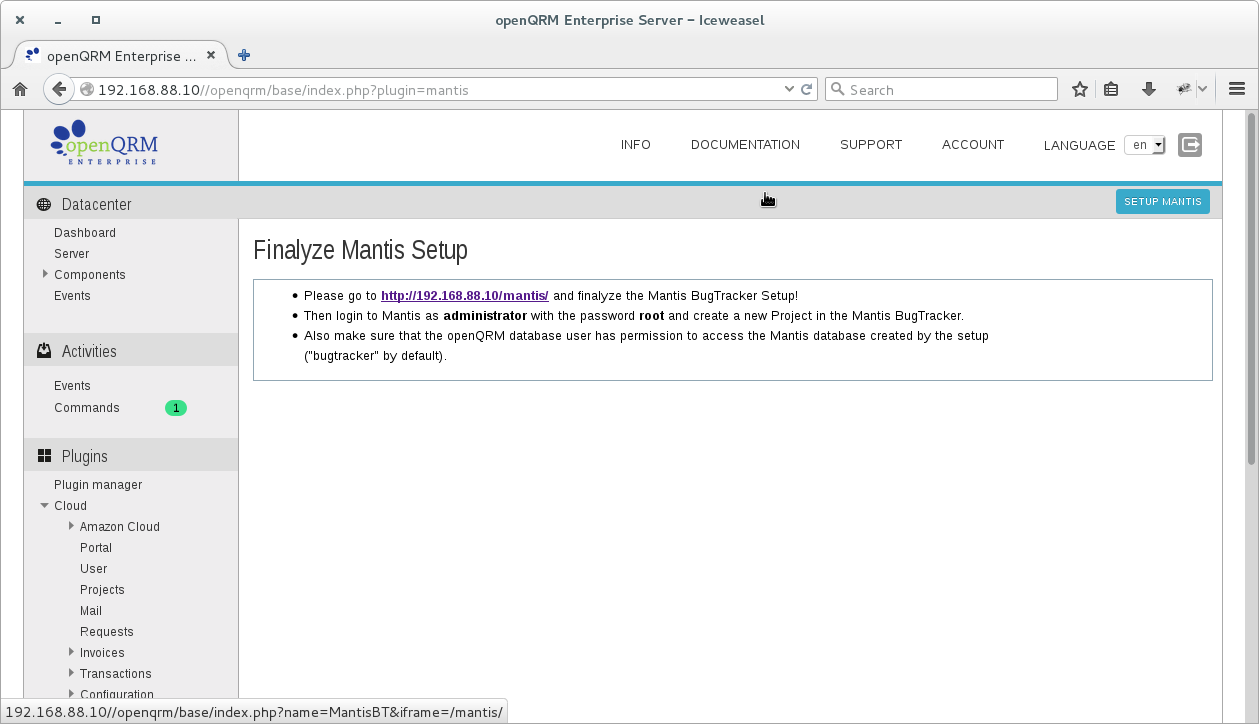Viewport: 1259px width, 724px height.
Task: Open the INFO menu
Action: 635,145
